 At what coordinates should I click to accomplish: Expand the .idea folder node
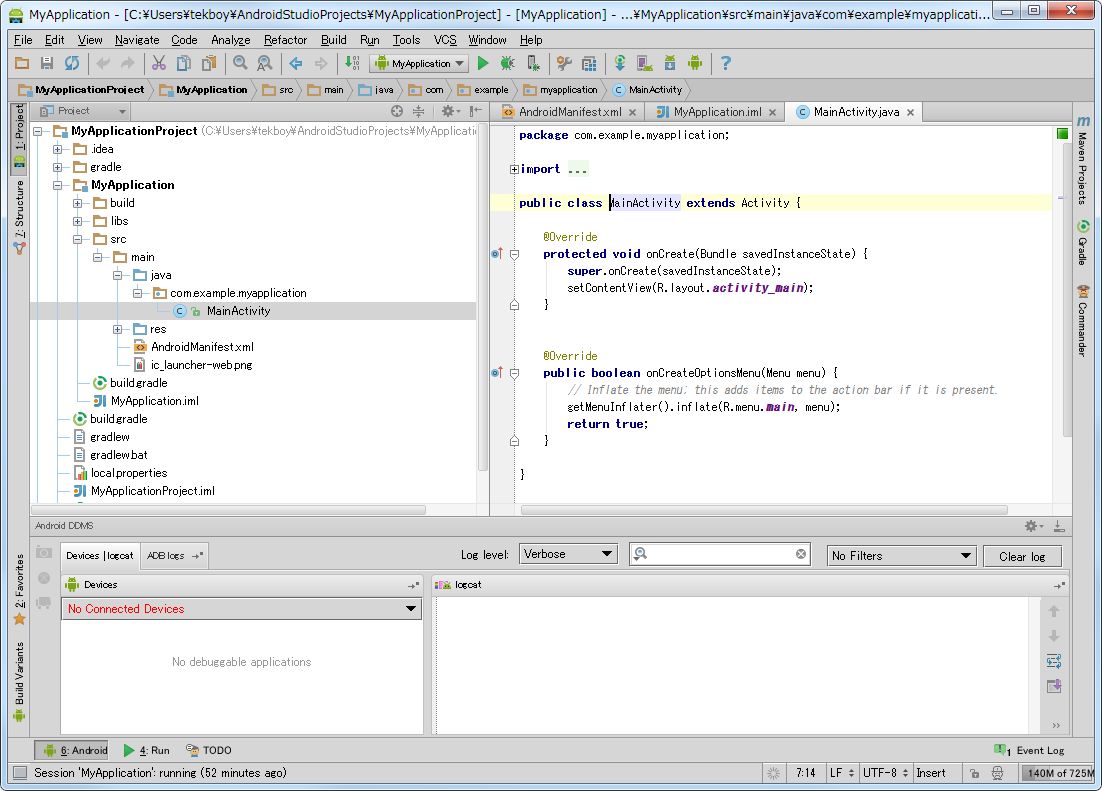coord(58,149)
